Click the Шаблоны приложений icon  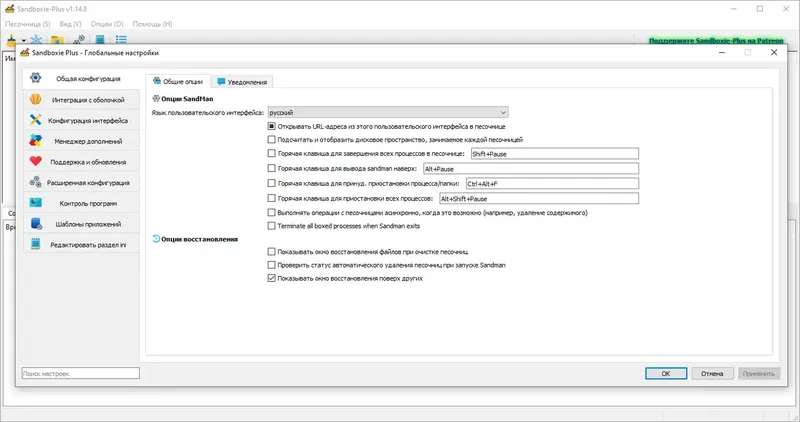coord(36,224)
